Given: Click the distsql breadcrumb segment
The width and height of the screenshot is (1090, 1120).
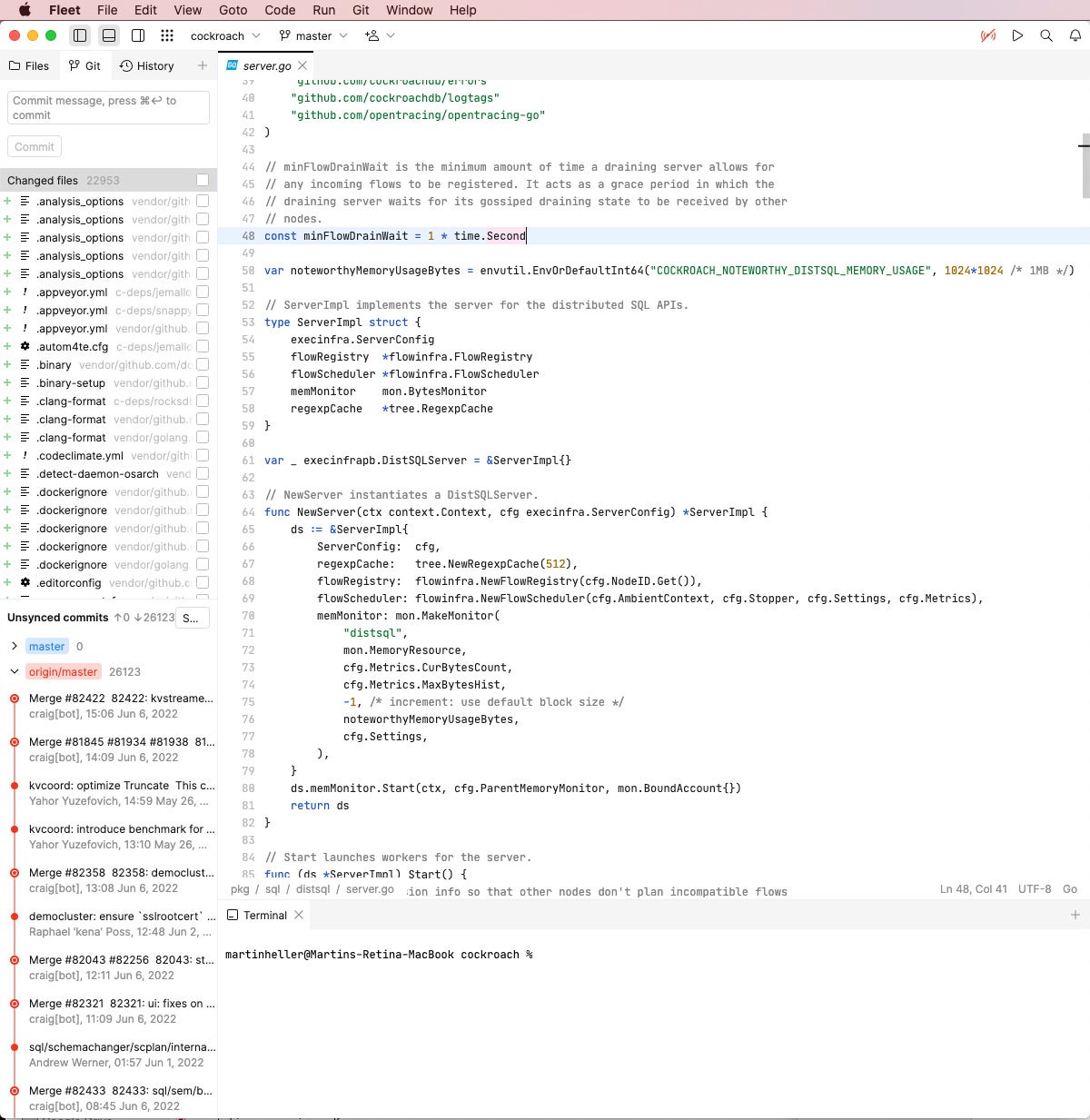Looking at the screenshot, I should tap(312, 889).
